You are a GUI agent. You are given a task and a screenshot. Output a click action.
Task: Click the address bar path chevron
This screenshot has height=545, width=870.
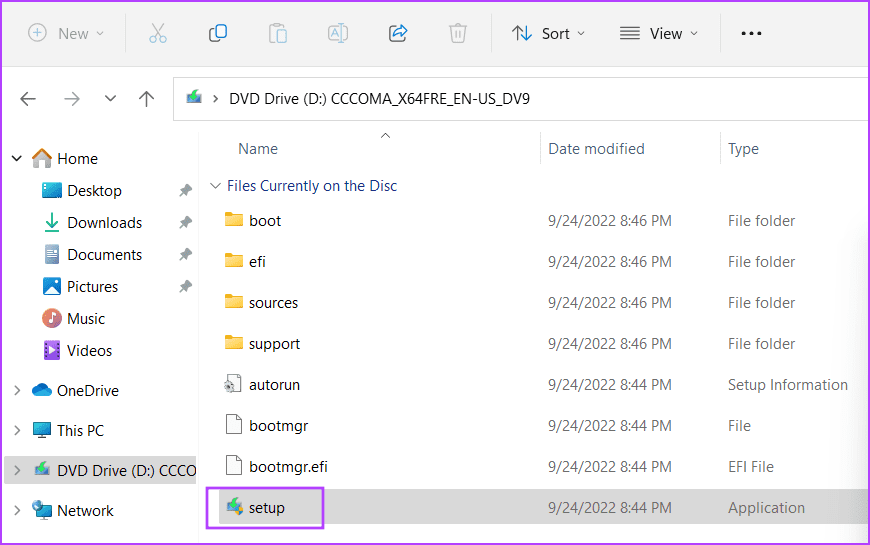tap(215, 99)
